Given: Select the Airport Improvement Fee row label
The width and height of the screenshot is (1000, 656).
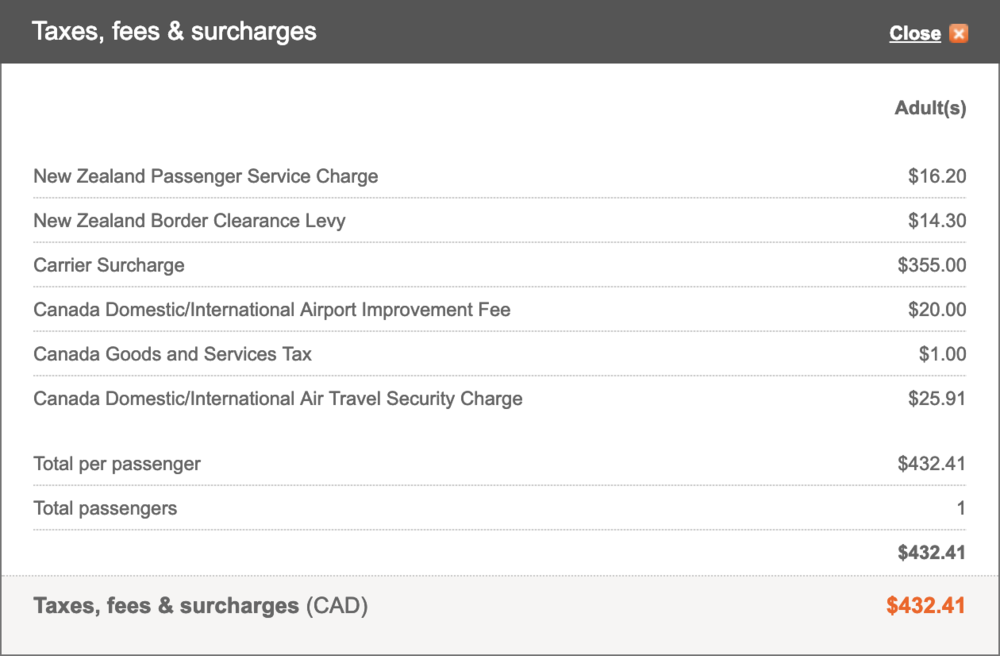Looking at the screenshot, I should (272, 310).
